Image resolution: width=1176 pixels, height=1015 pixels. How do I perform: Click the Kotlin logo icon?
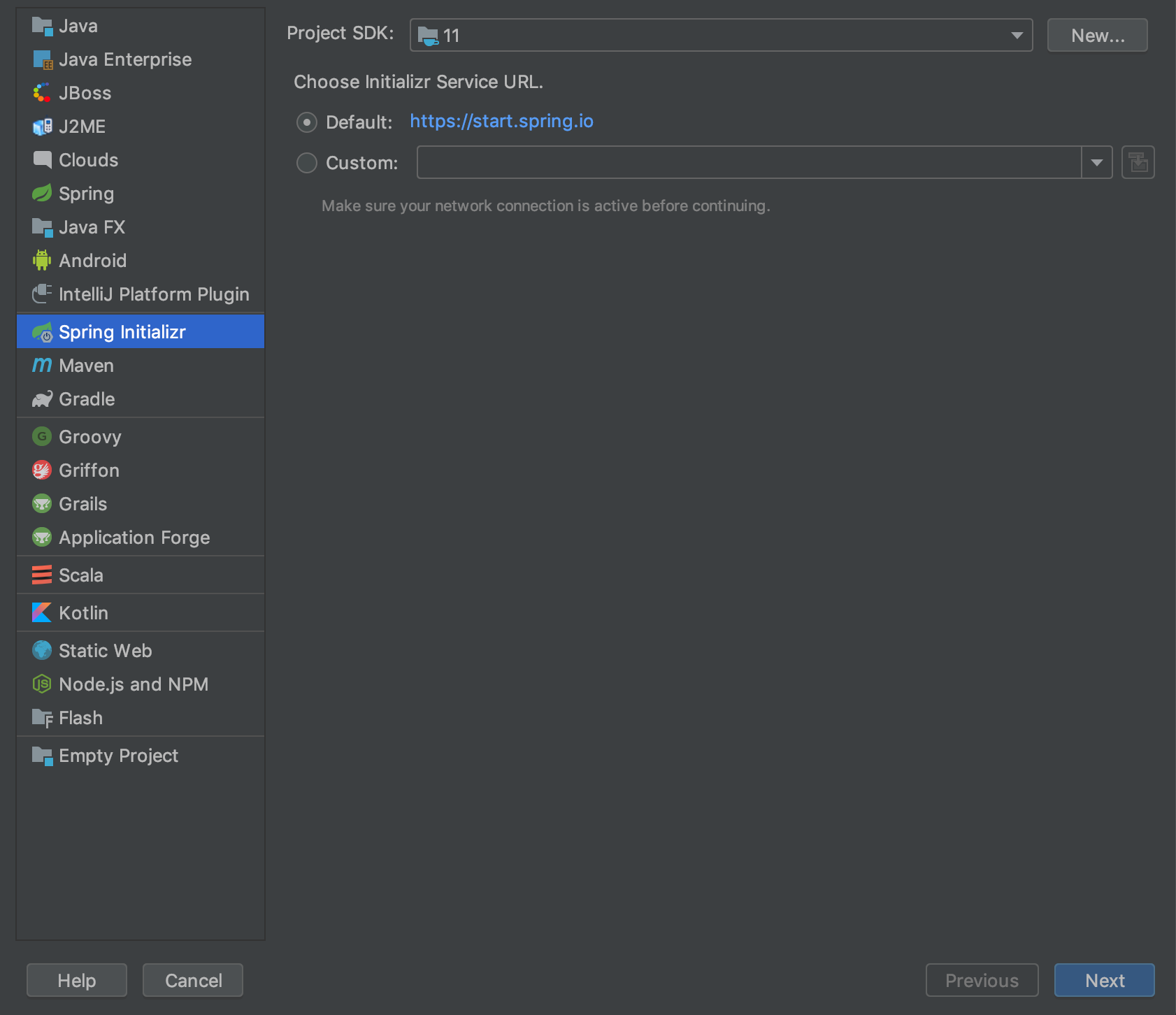(42, 612)
